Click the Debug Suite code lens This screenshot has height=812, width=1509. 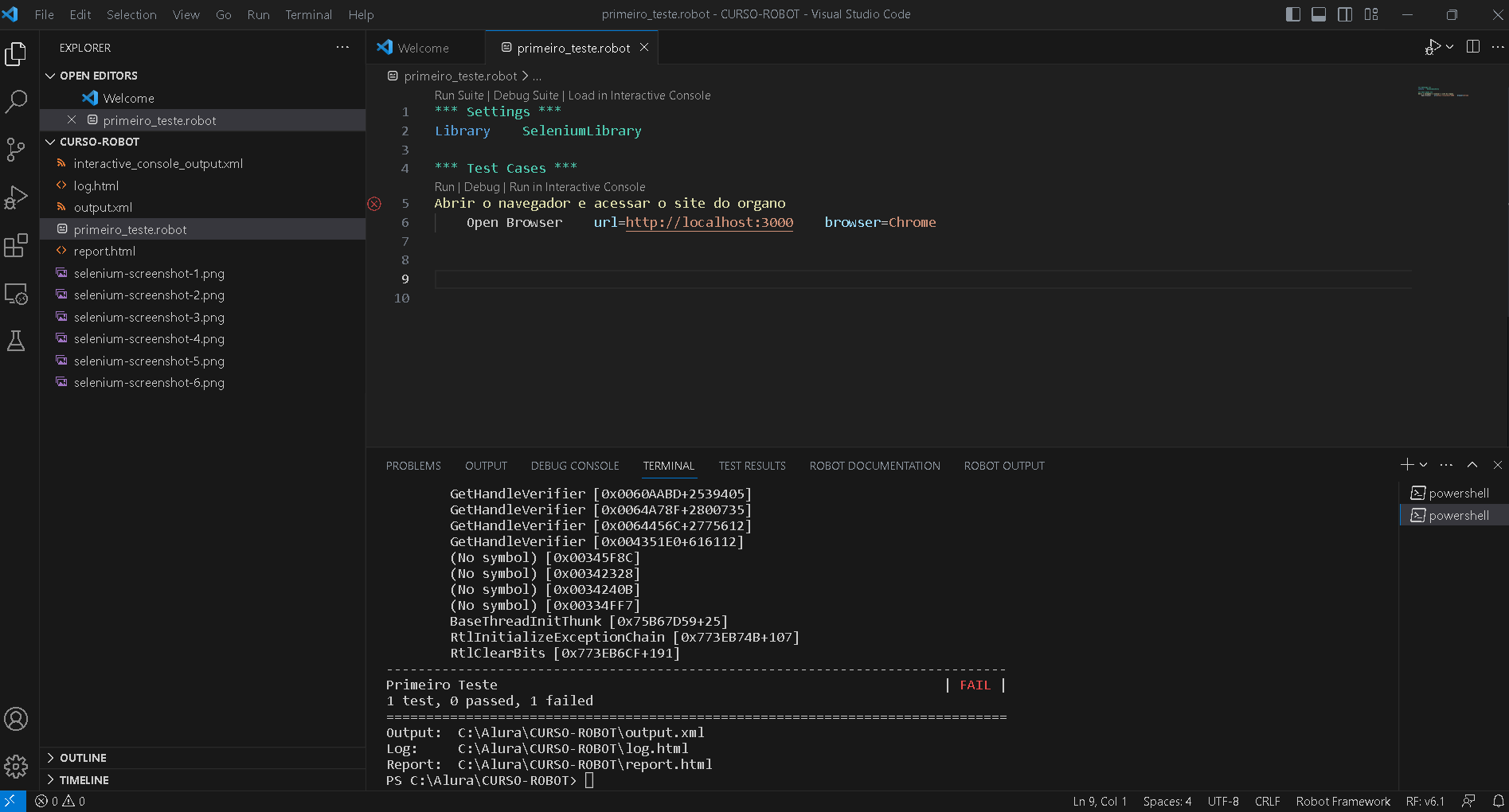pos(526,96)
